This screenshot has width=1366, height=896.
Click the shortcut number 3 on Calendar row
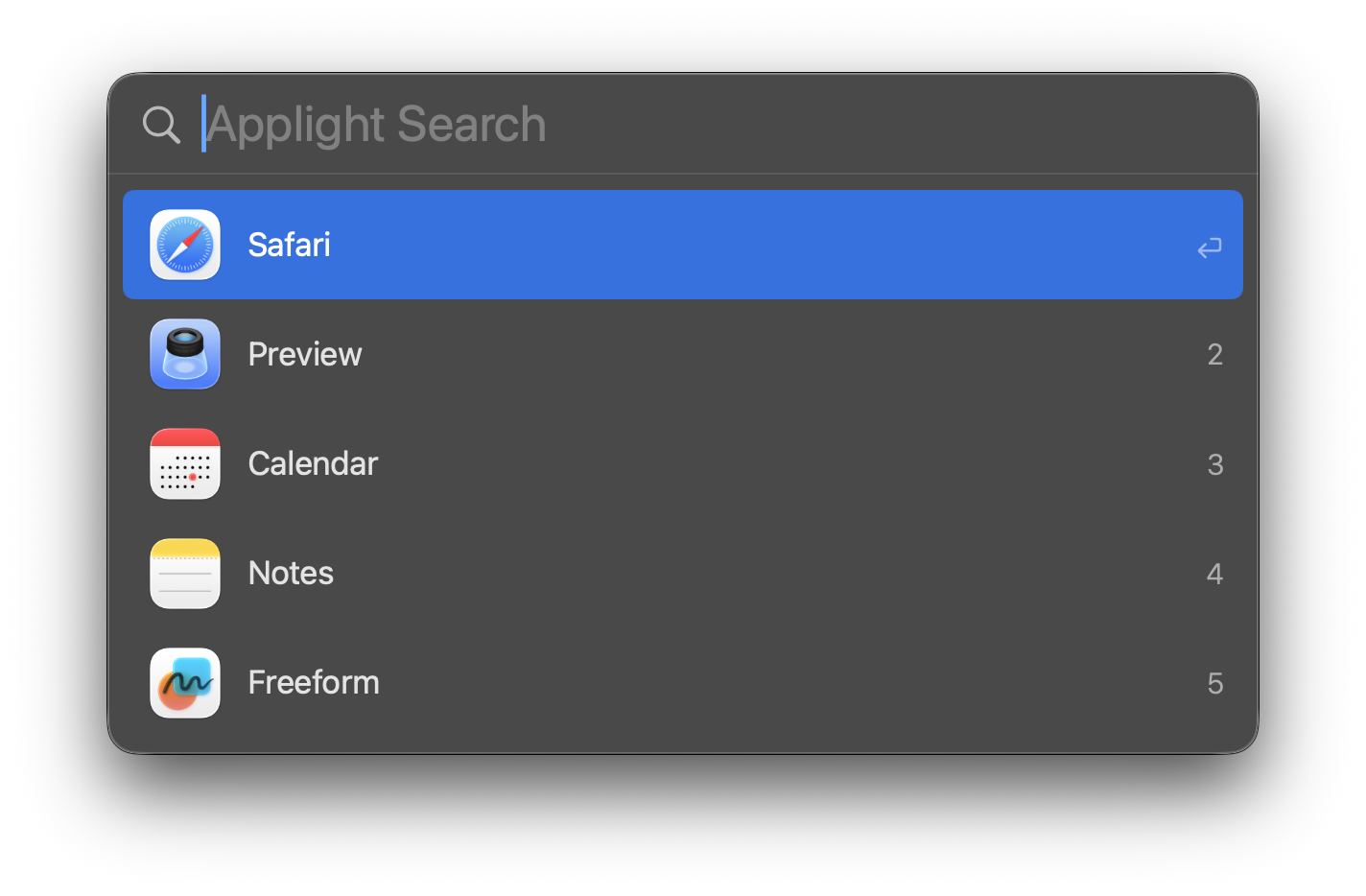(1214, 463)
